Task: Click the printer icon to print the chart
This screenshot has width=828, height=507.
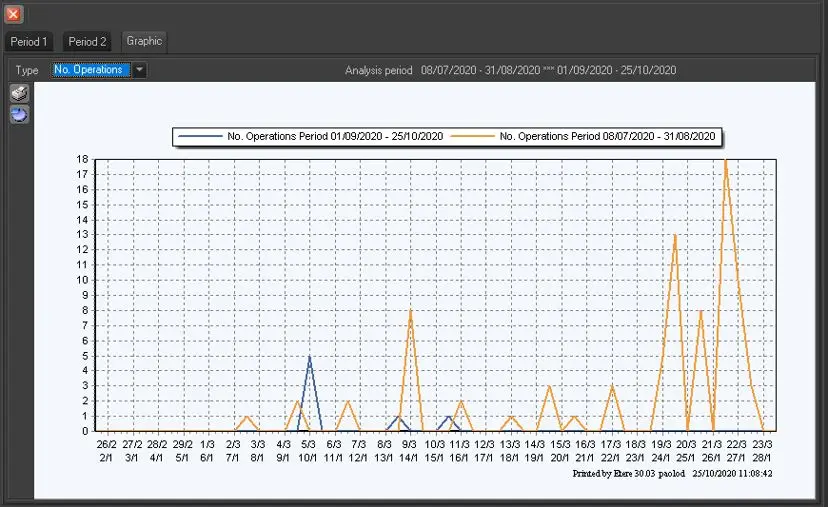Action: tap(19, 93)
